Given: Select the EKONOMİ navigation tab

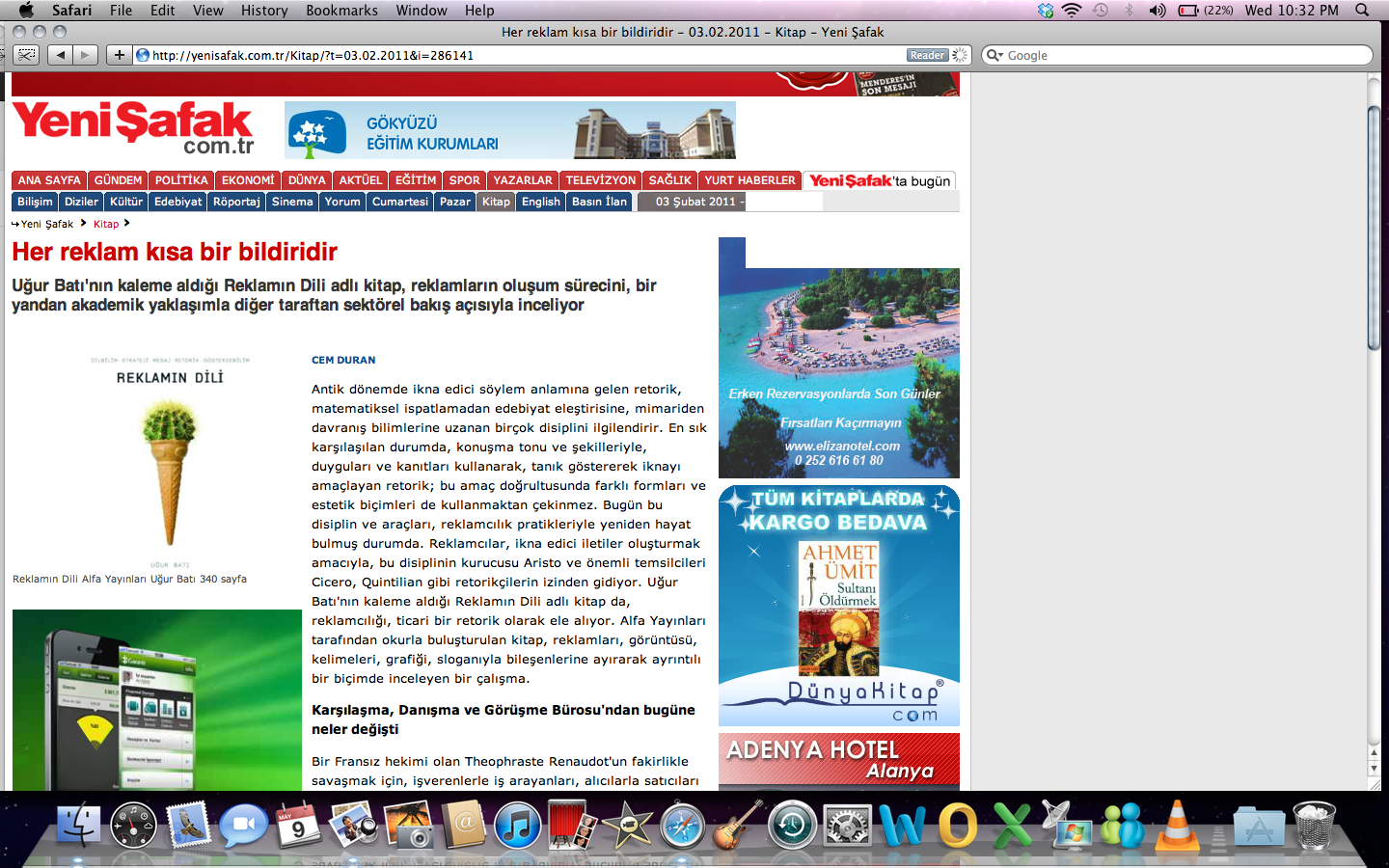Looking at the screenshot, I should tap(248, 180).
